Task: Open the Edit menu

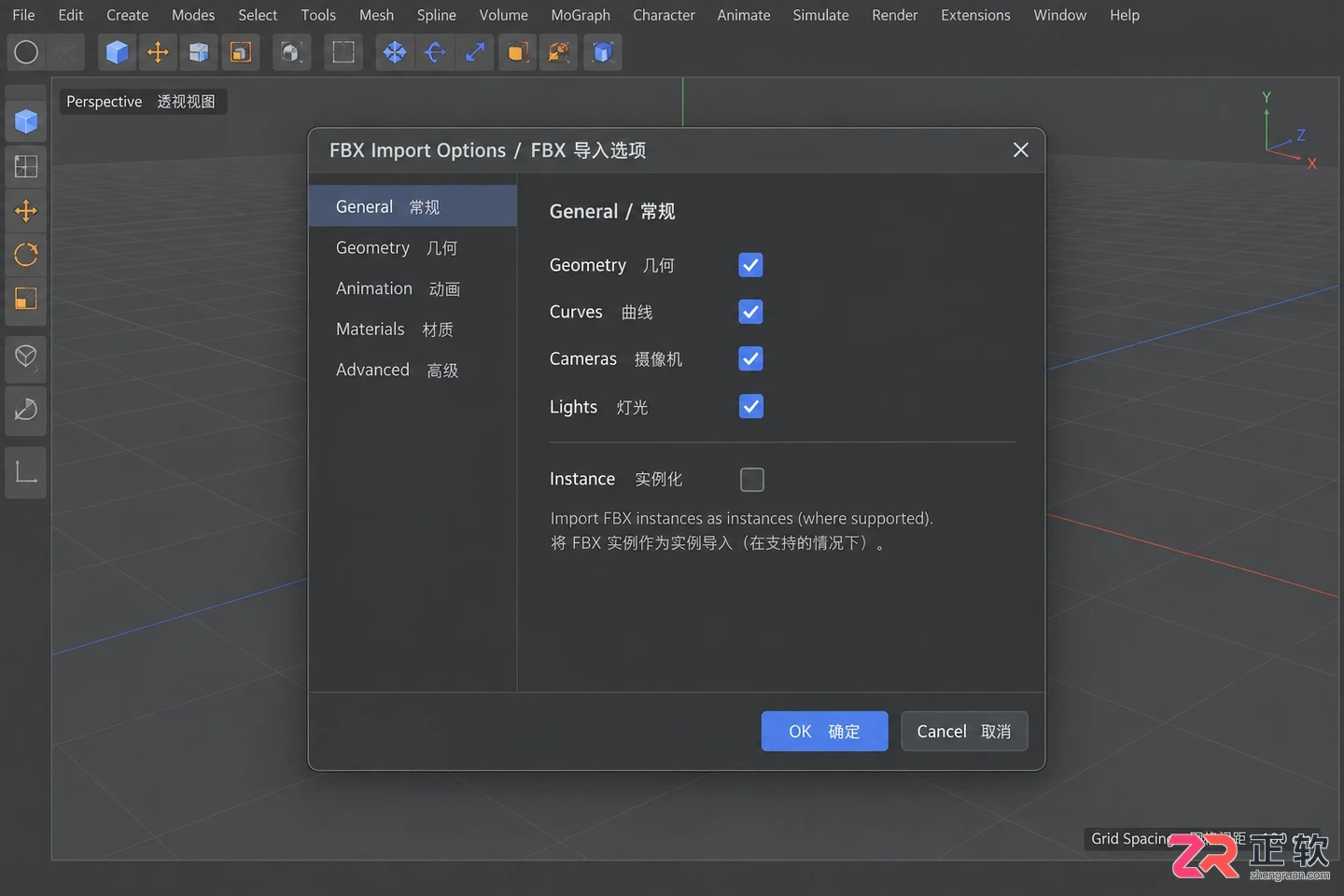Action: click(x=70, y=15)
